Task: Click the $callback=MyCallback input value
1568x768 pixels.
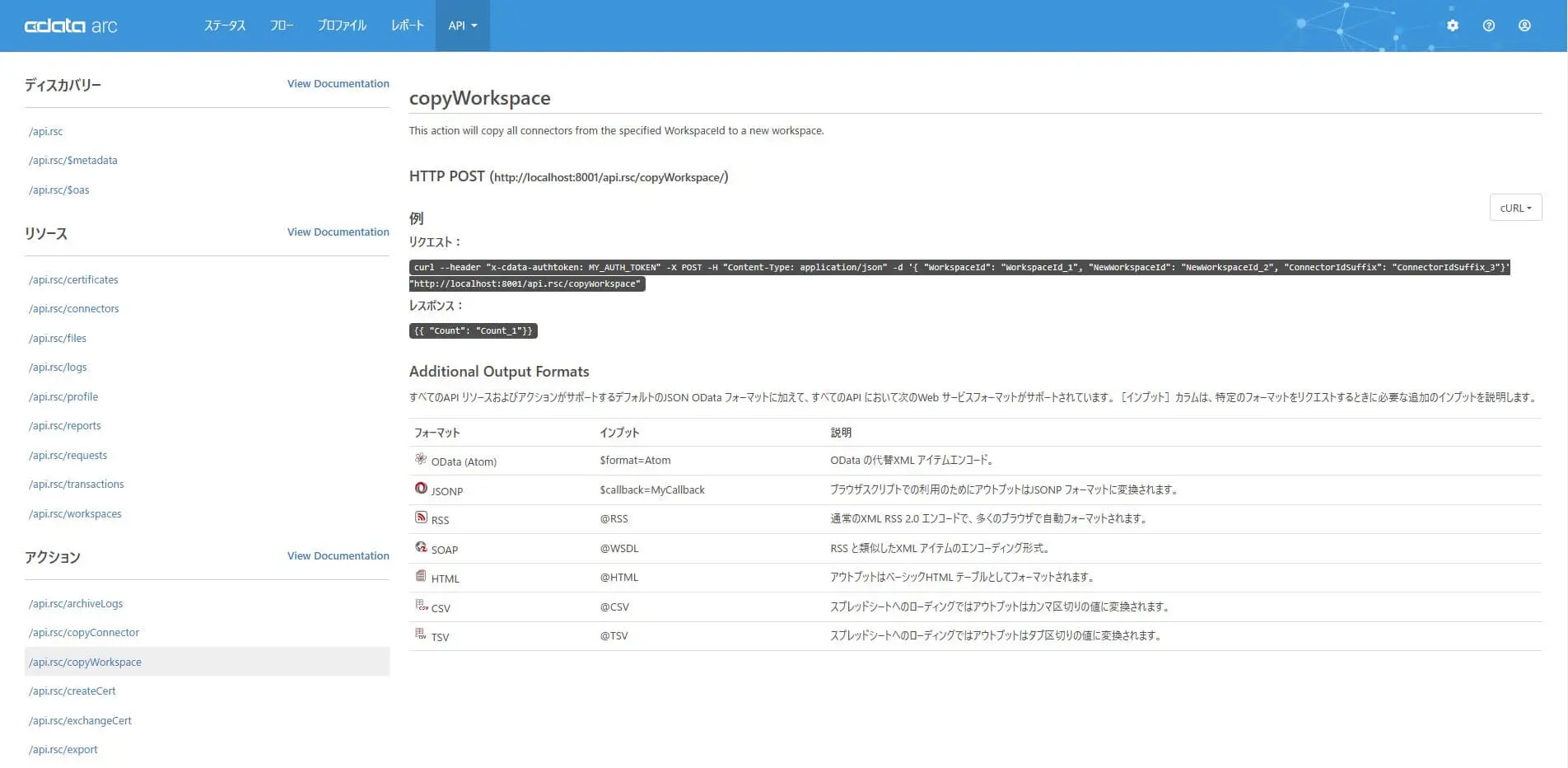Action: pyautogui.click(x=652, y=490)
